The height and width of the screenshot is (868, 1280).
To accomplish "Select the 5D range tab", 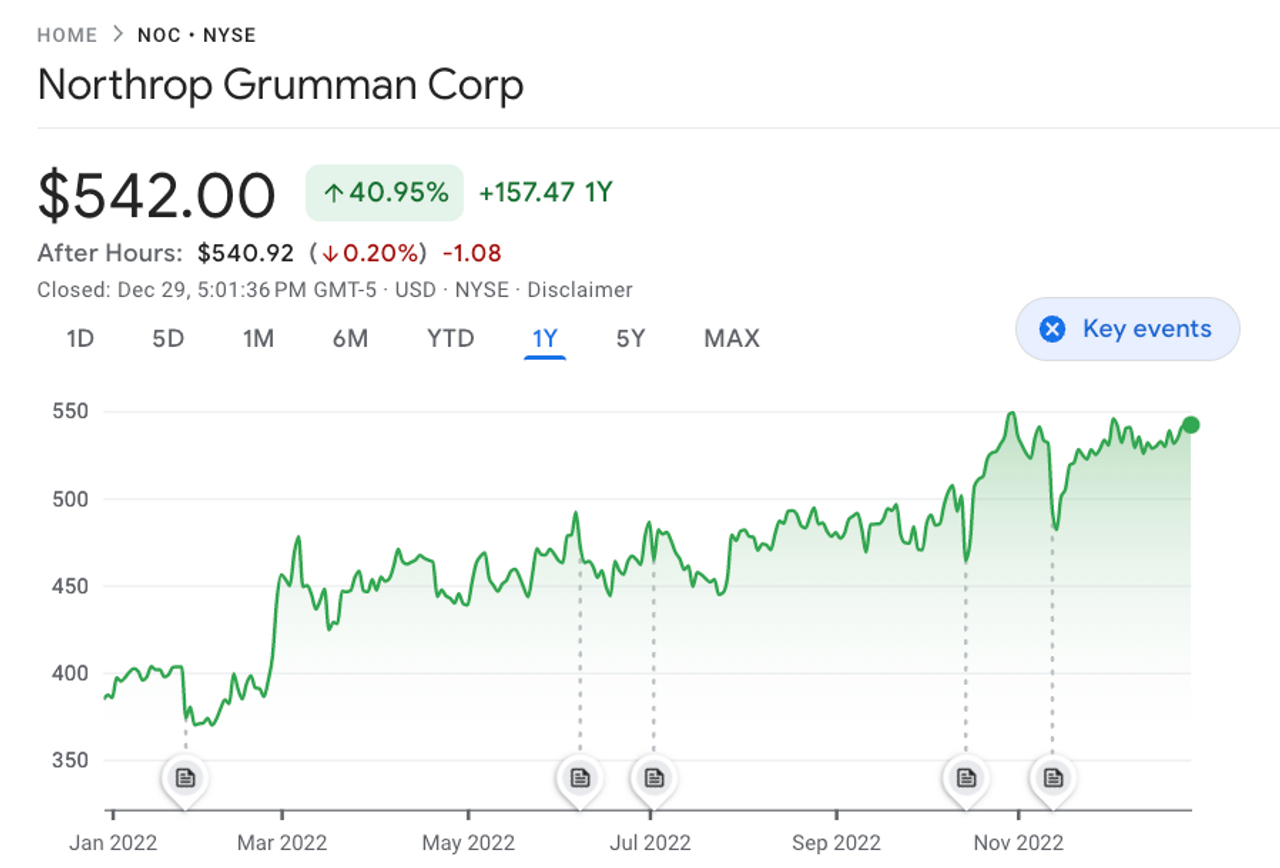I will (168, 339).
